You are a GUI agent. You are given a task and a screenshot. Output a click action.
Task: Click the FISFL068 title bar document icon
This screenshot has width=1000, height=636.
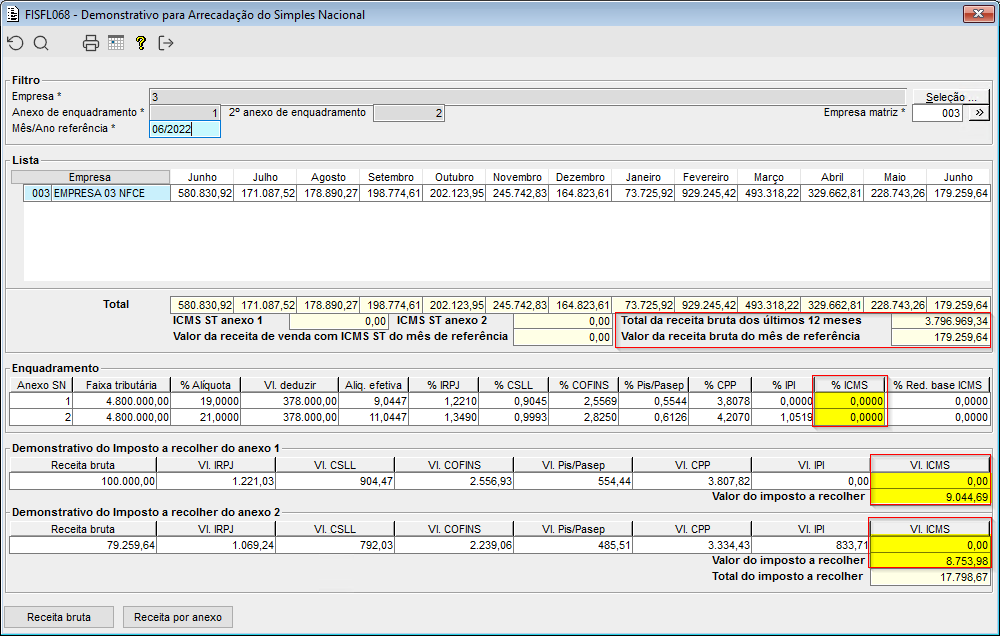[12, 15]
